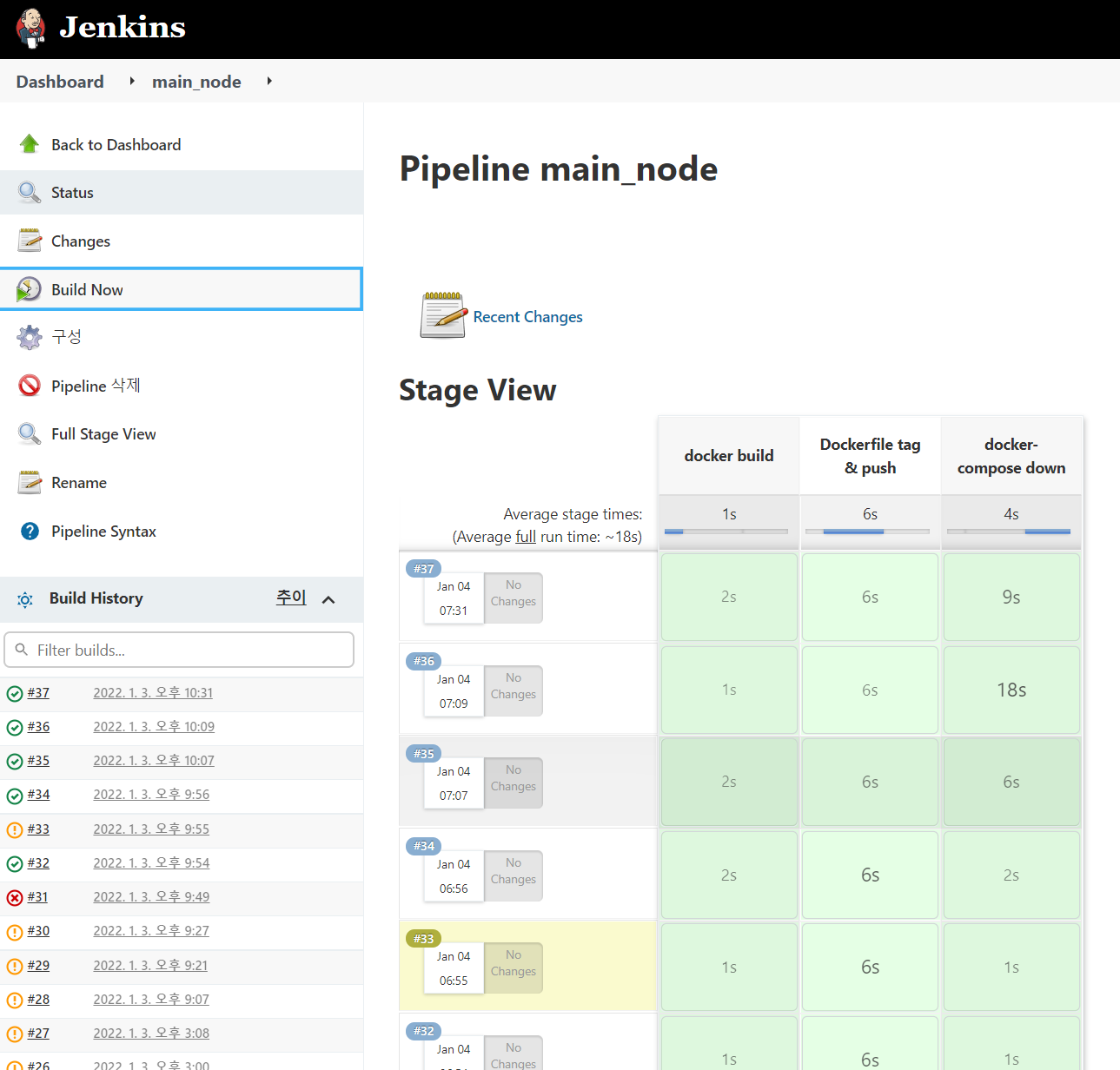Click the red Pipeline 삭제 delete icon

[x=30, y=386]
